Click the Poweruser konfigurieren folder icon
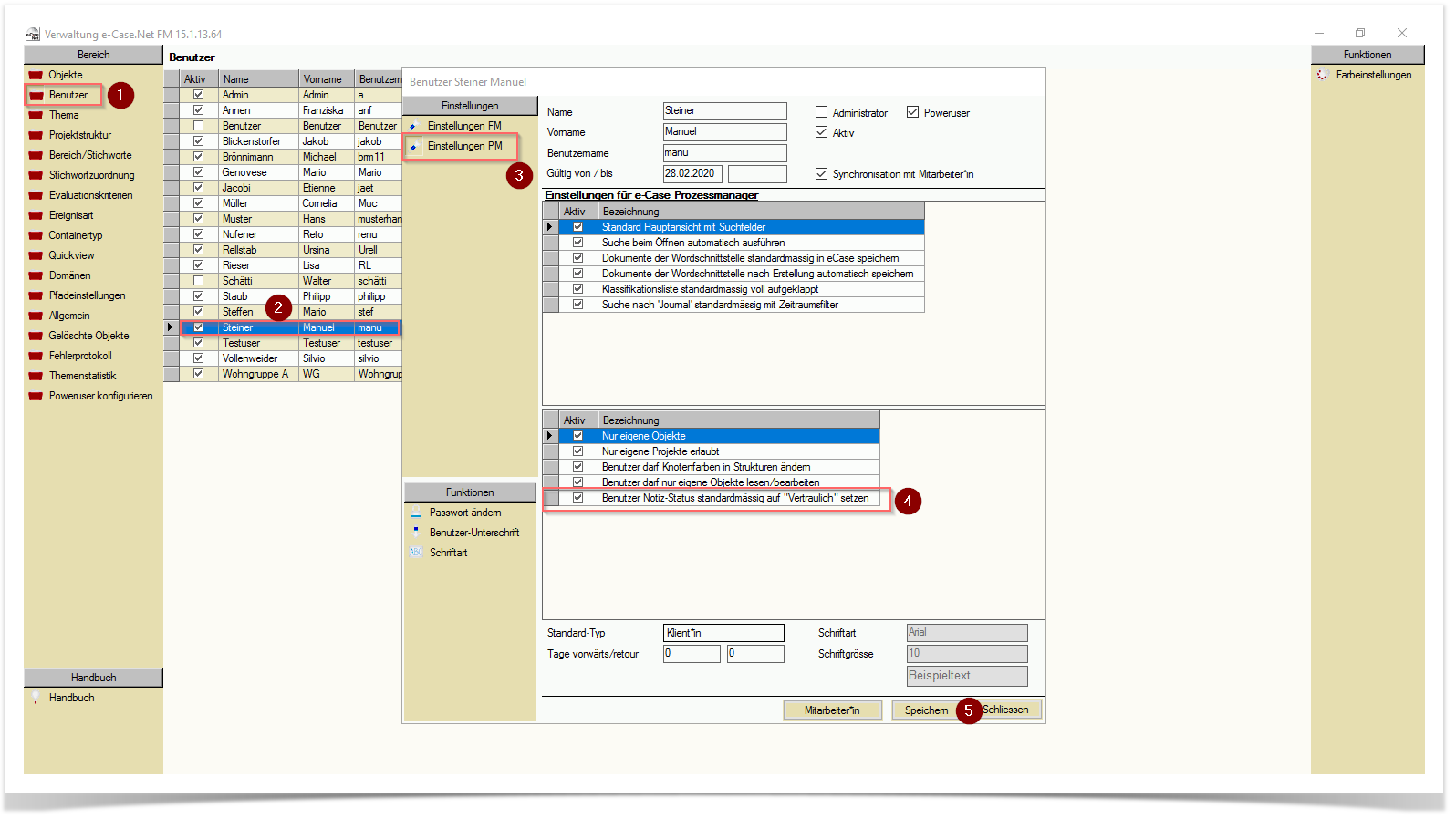Viewport: 1456px width, 819px height. (36, 396)
